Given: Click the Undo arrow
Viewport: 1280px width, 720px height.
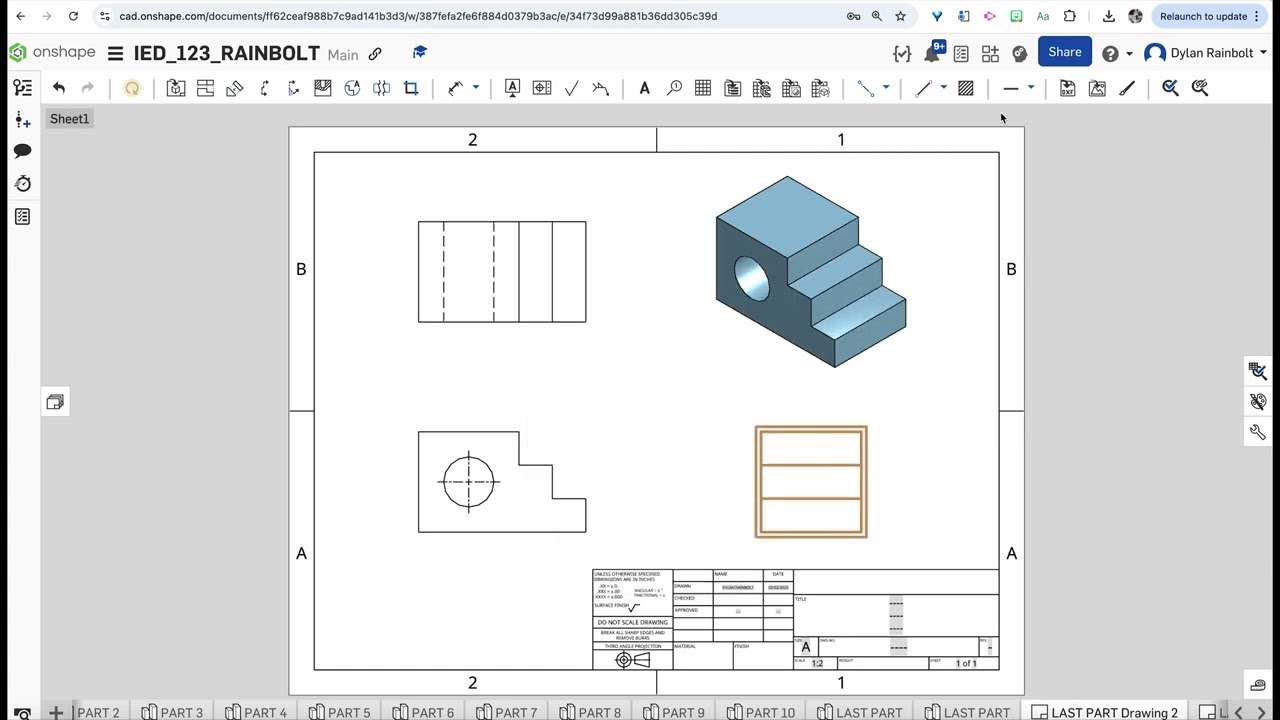Looking at the screenshot, I should click(x=59, y=89).
